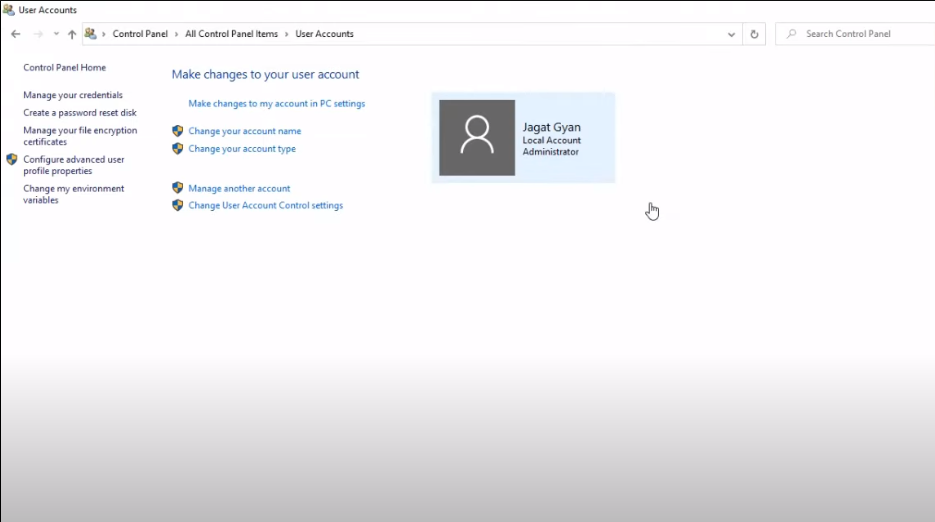Click the Jagat Gyan account picture
935x522 pixels.
click(477, 138)
